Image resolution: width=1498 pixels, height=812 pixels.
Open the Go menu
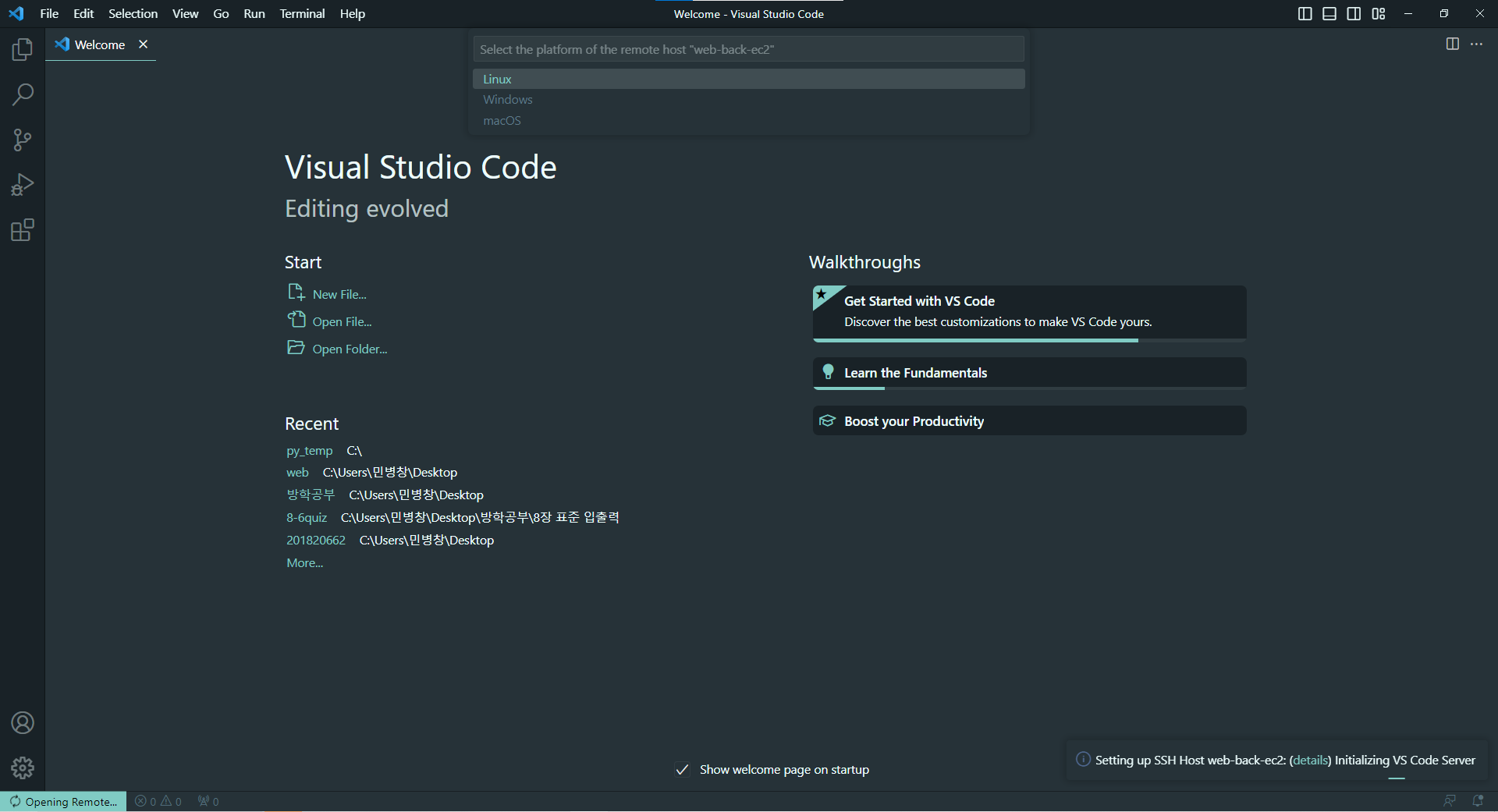click(x=221, y=13)
